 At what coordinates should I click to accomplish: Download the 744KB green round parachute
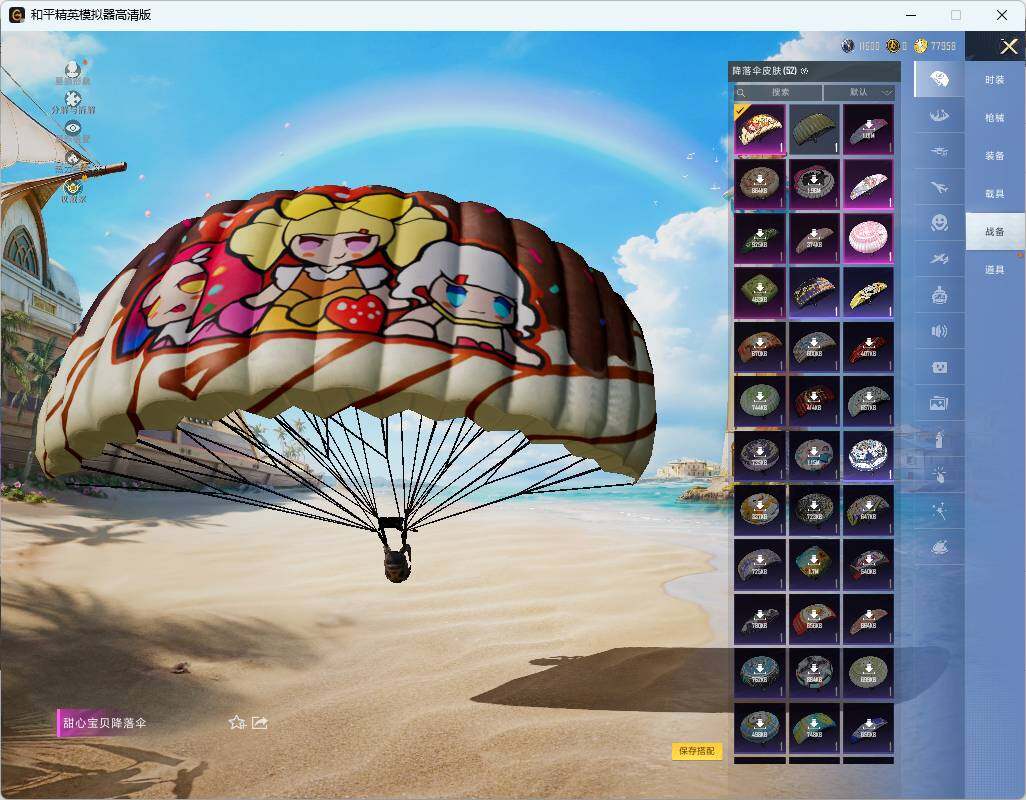pyautogui.click(x=760, y=401)
